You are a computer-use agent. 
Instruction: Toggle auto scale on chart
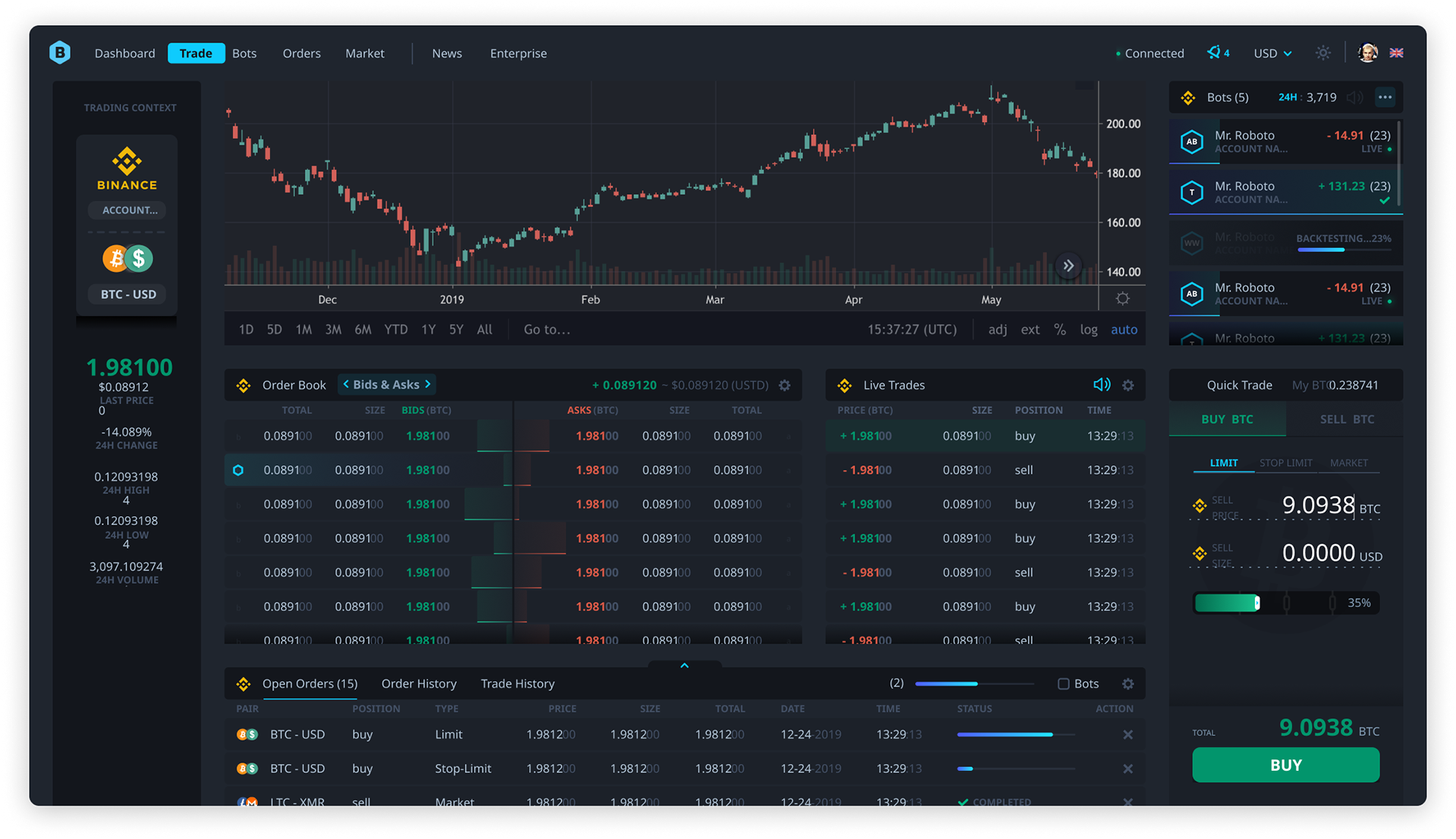(1124, 330)
